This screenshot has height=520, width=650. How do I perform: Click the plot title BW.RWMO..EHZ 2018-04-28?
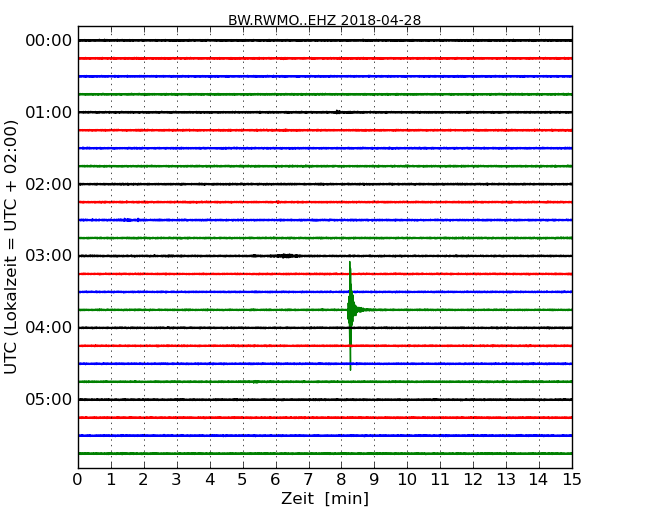point(325,20)
